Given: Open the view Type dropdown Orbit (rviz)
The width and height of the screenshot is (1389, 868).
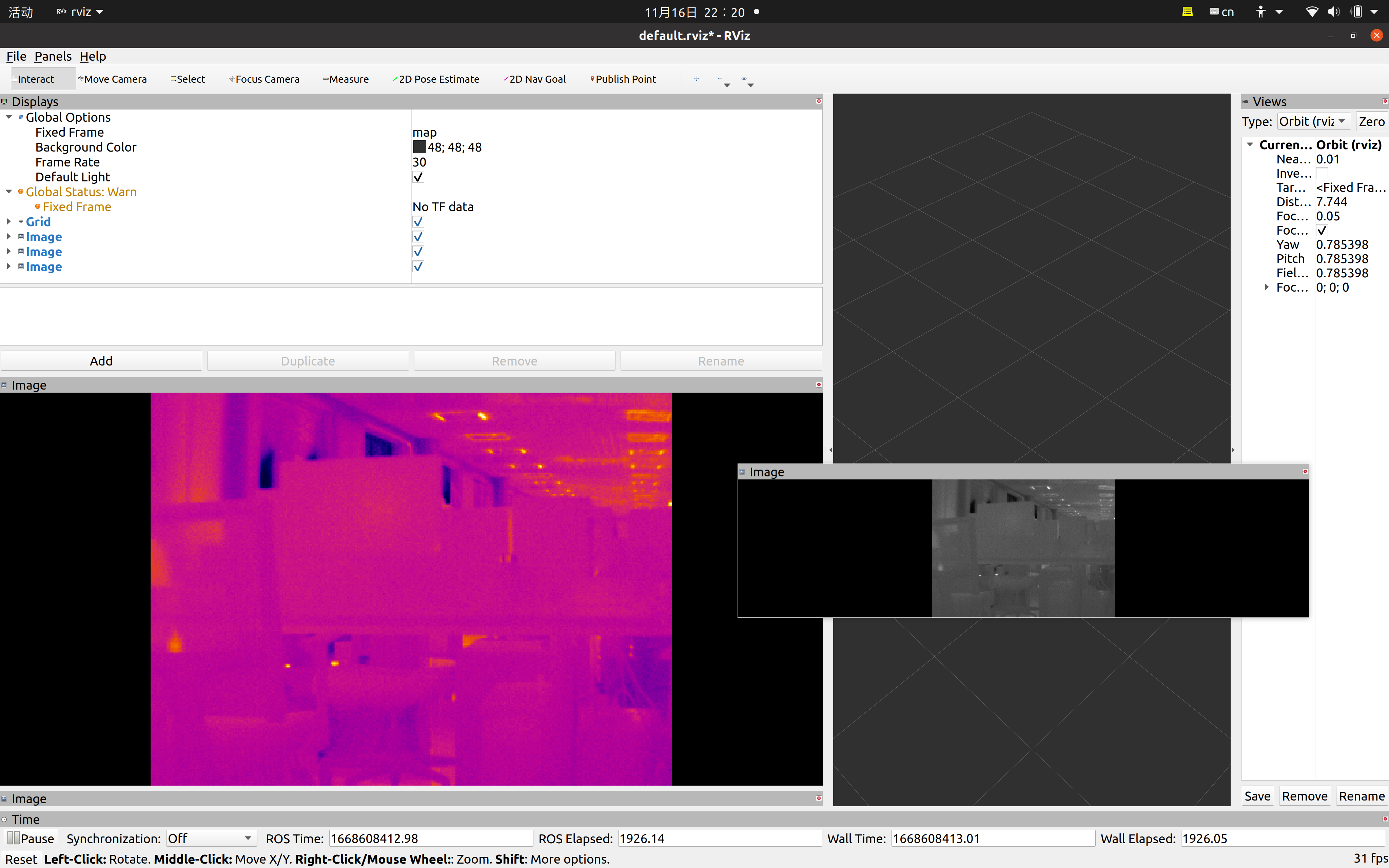Looking at the screenshot, I should (x=1313, y=122).
